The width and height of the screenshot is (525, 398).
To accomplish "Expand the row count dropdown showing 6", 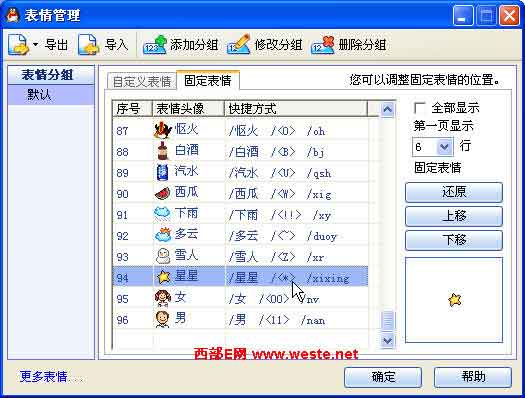I will [x=444, y=147].
